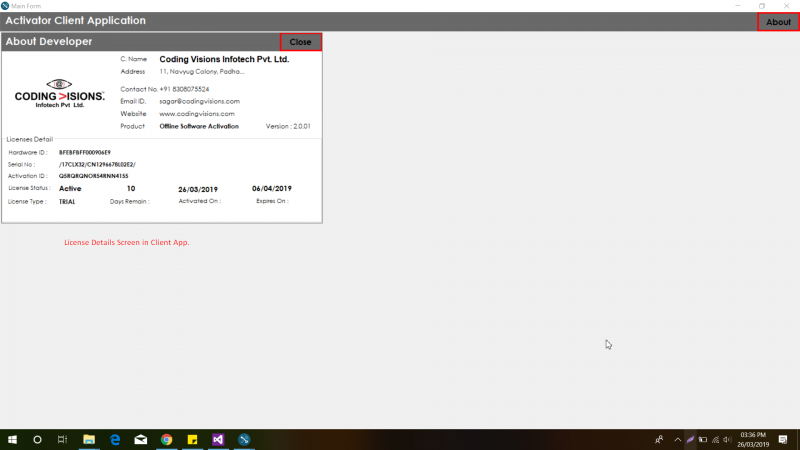Open the About page button
Screen dimensions: 800x450
(778, 22)
